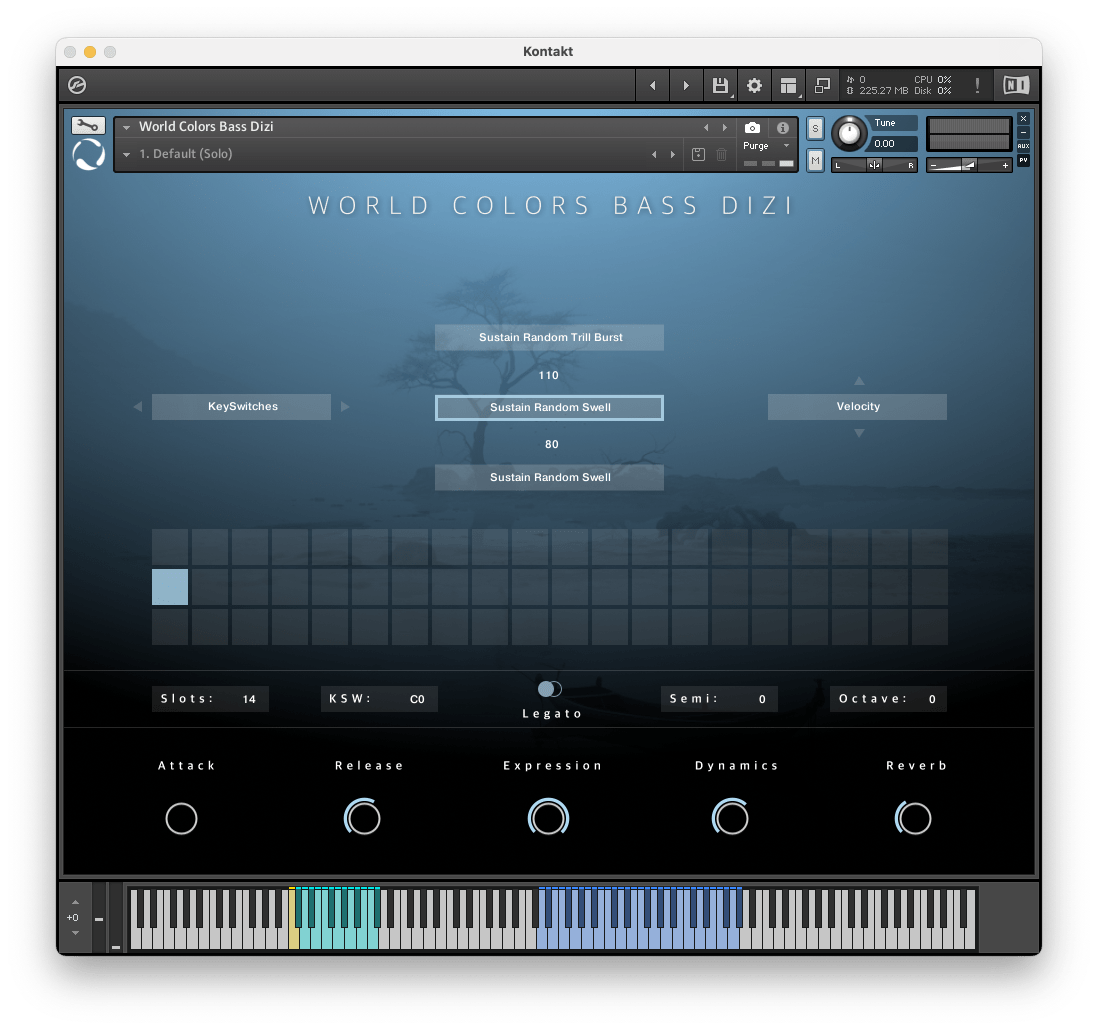Select the outlined Sustain Random Swell articulation

point(550,408)
